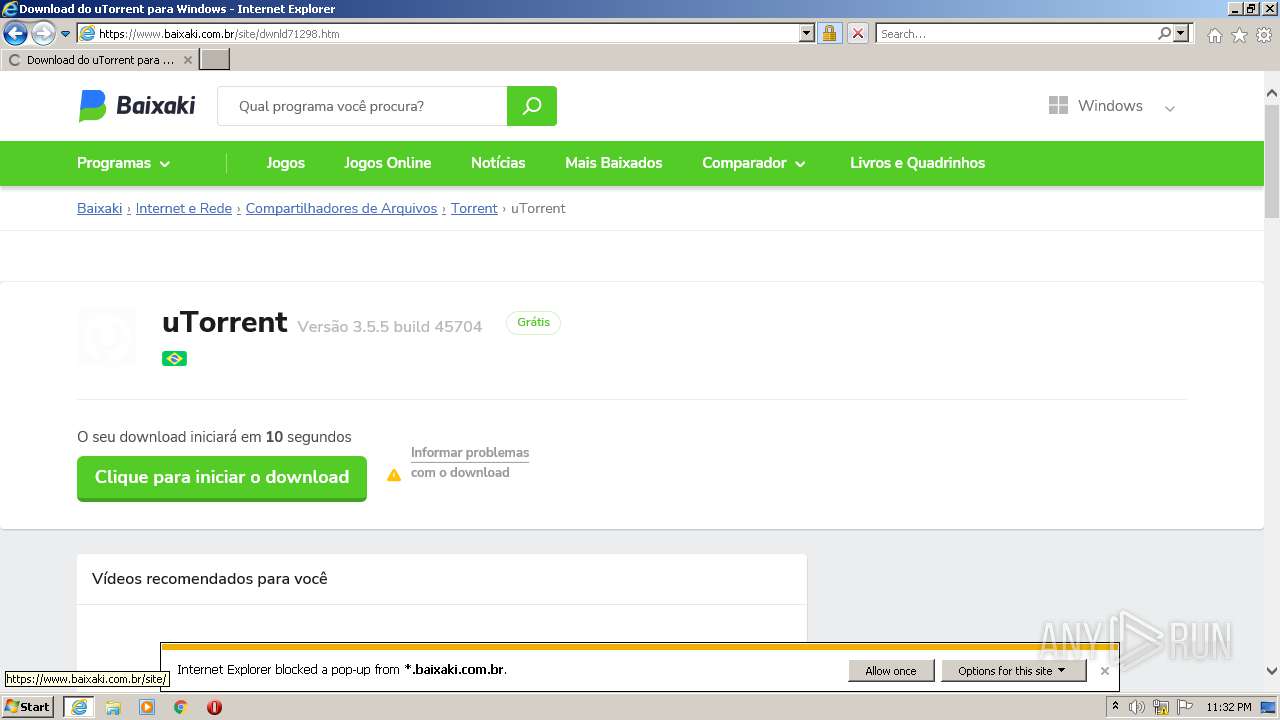
Task: Click the page vertical scrollbar thumb
Action: (1272, 162)
